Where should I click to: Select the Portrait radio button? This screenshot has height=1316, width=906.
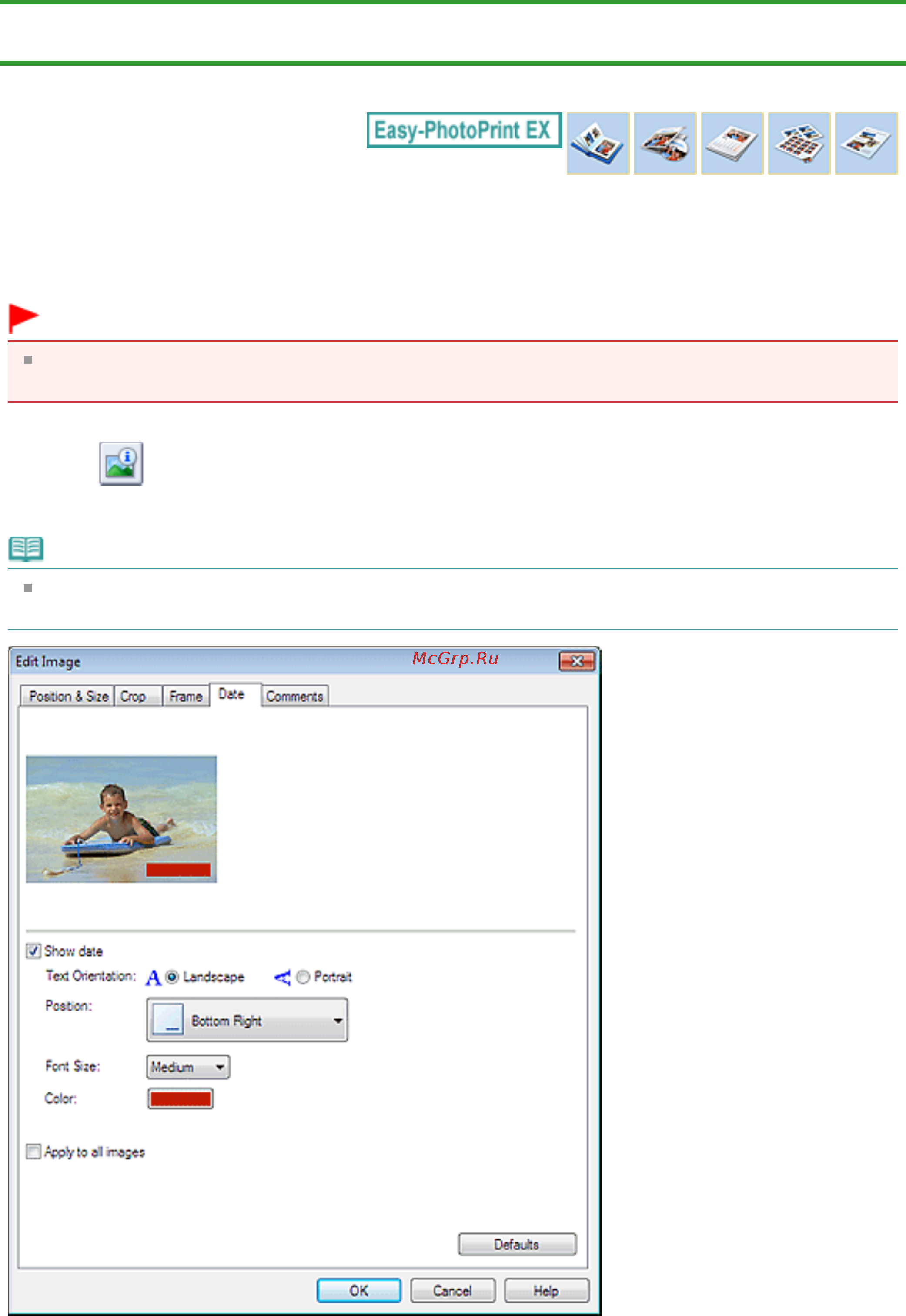point(303,977)
